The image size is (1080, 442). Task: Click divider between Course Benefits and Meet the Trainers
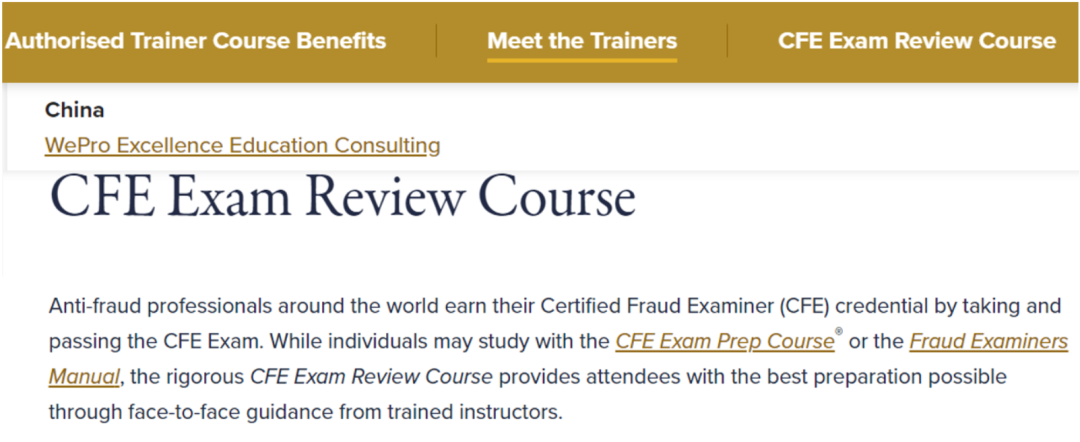click(x=437, y=41)
